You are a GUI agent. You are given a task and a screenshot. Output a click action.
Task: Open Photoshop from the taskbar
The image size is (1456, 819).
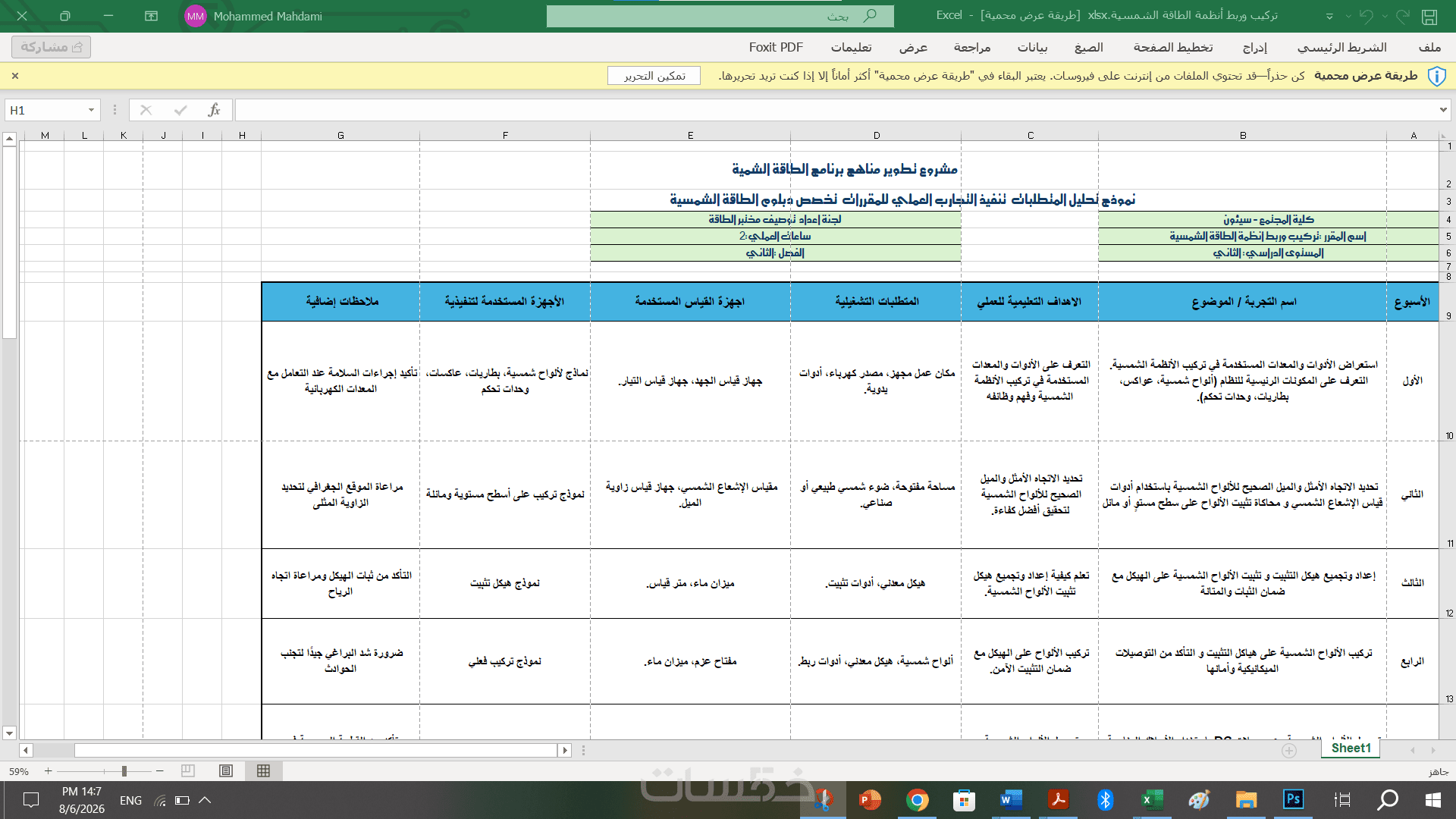pos(1293,800)
